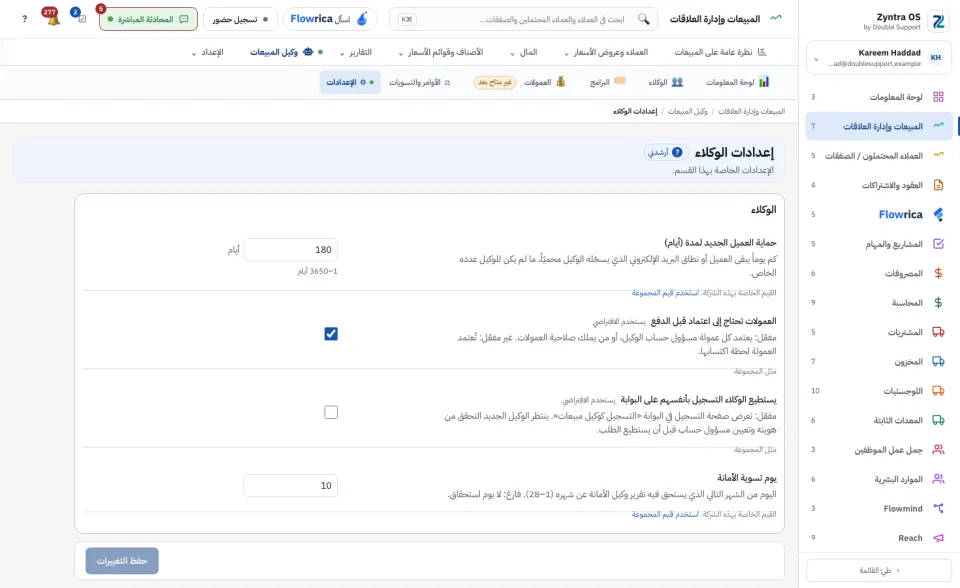The width and height of the screenshot is (960, 588).
Task: Click the search magnifier icon
Action: tap(643, 19)
